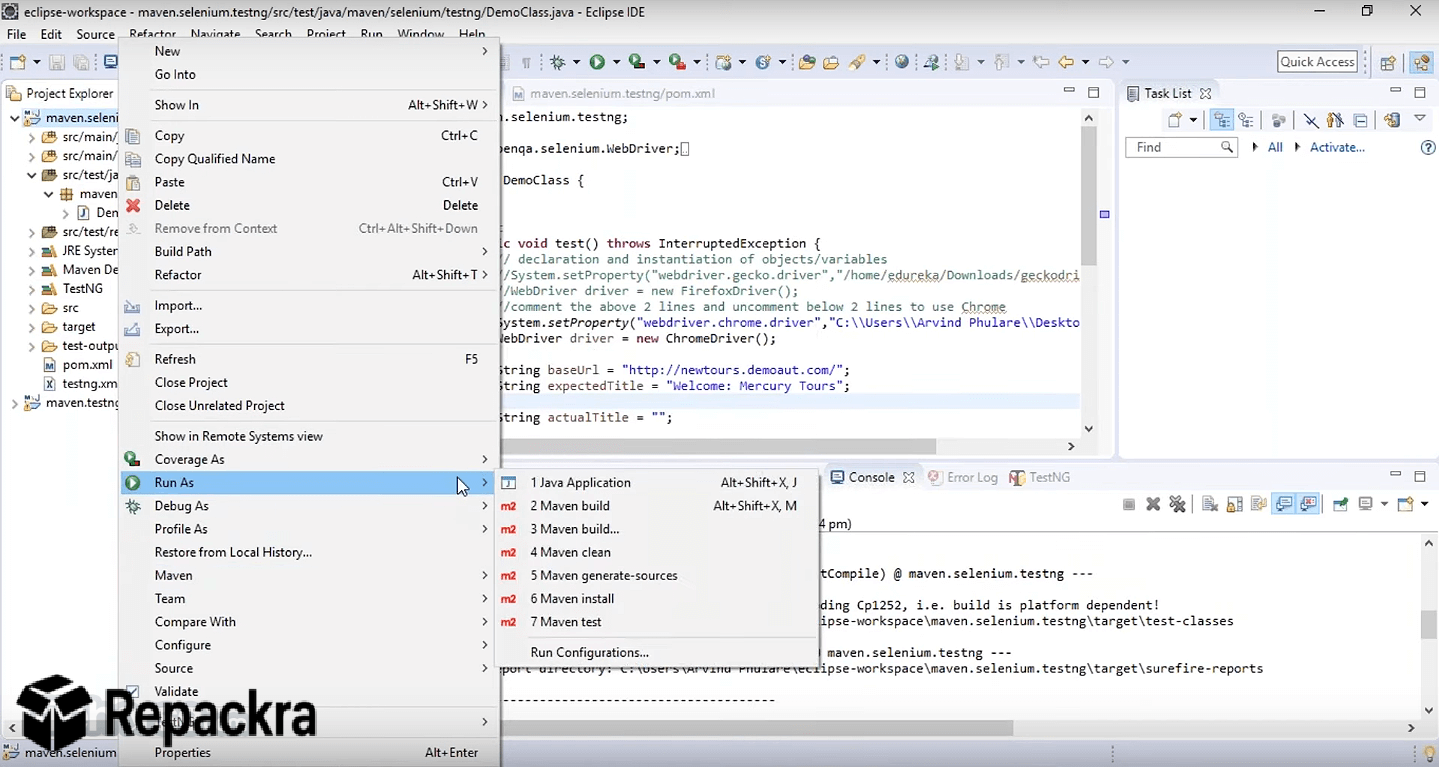Click the All filter link in Task List

tap(1275, 147)
